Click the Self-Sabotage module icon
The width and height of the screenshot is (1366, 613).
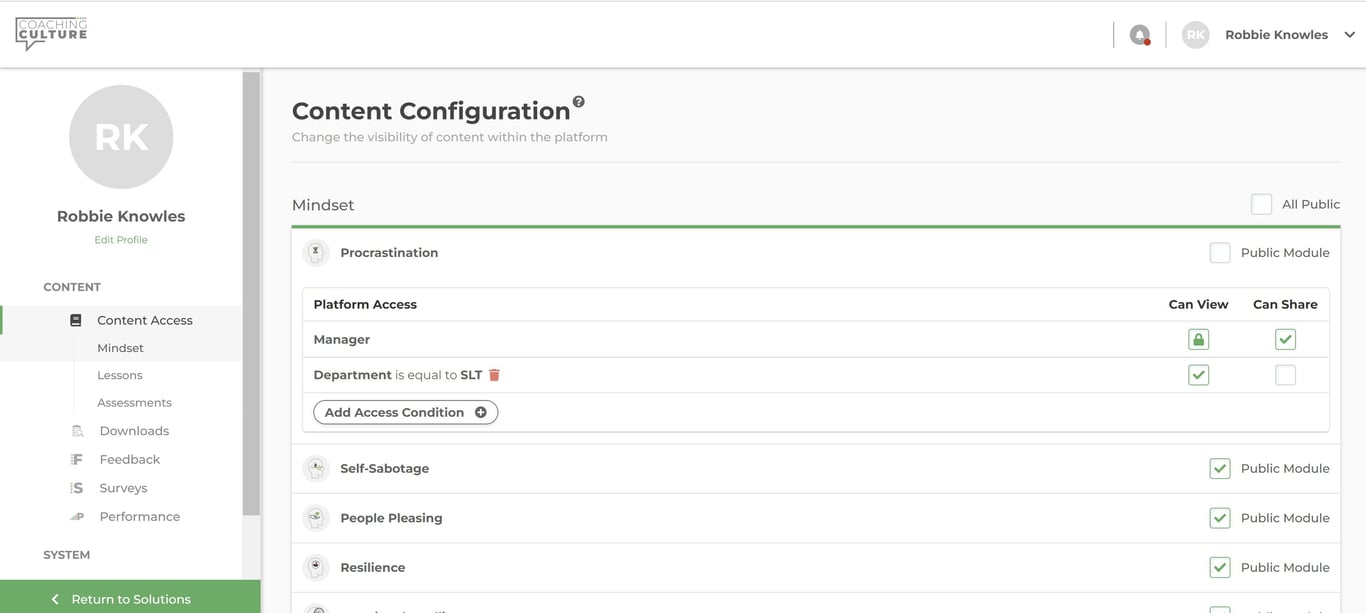click(x=316, y=468)
